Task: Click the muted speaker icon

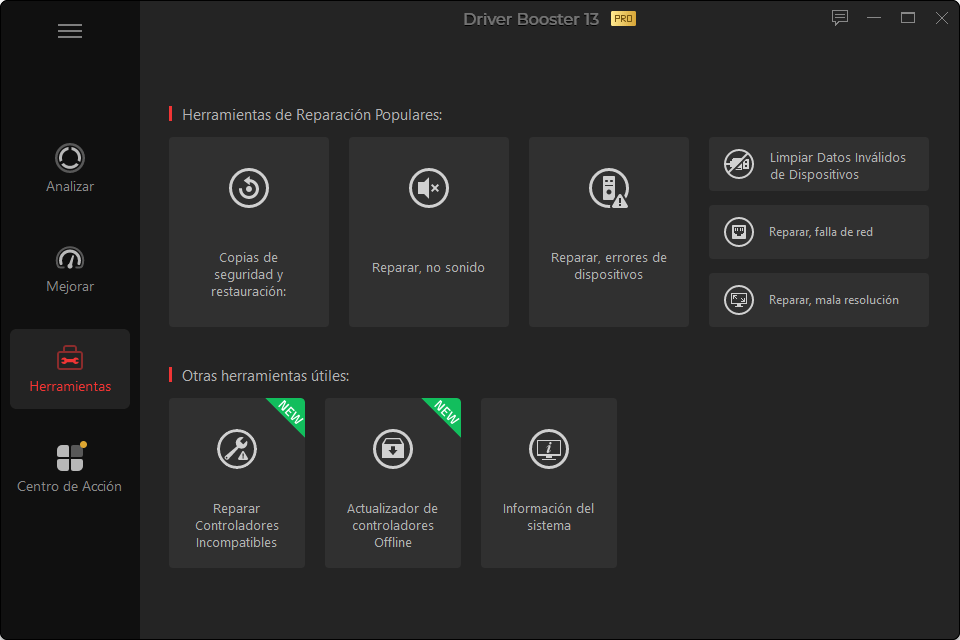Action: pos(429,188)
